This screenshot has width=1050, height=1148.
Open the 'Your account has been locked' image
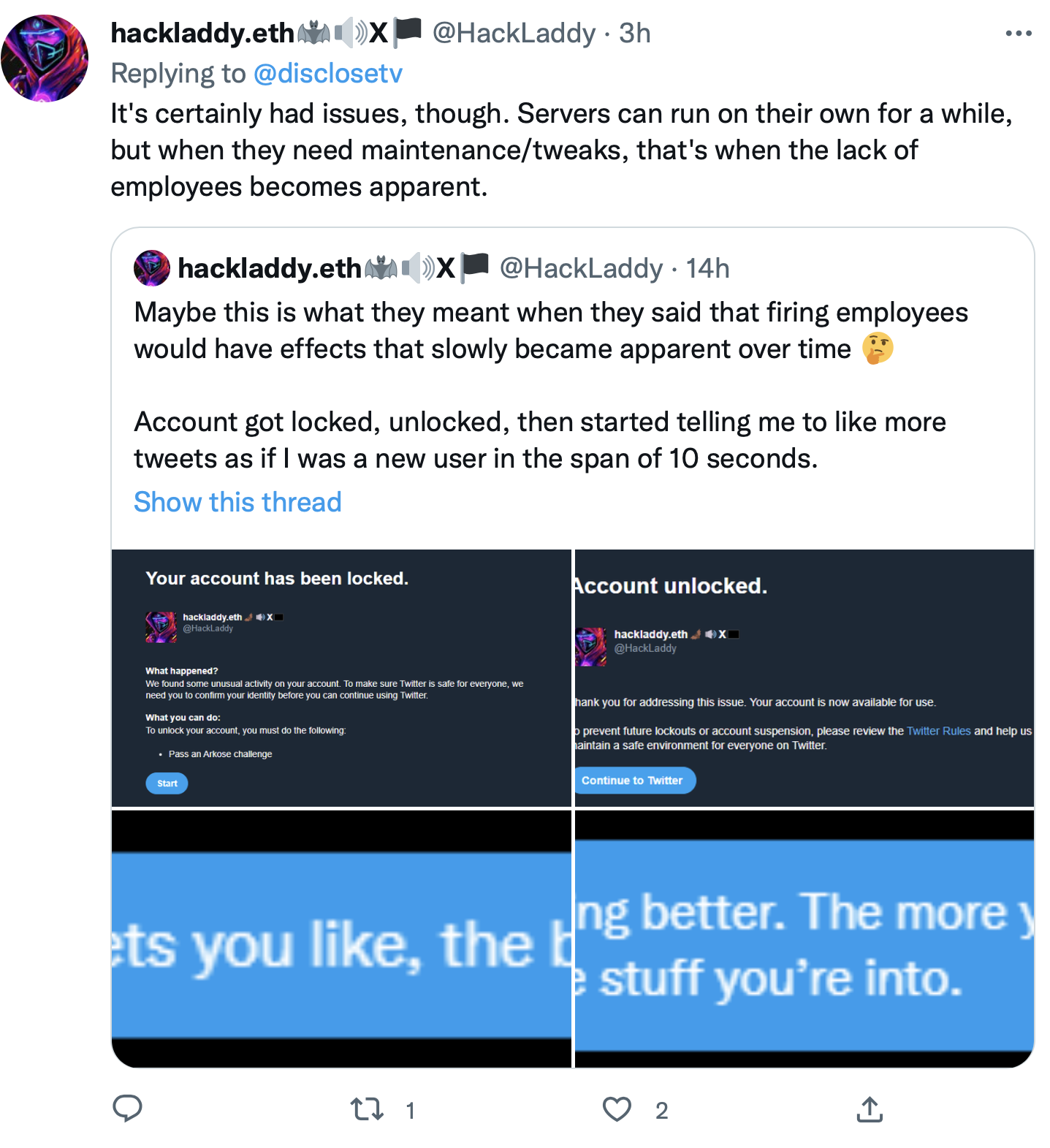tap(341, 677)
